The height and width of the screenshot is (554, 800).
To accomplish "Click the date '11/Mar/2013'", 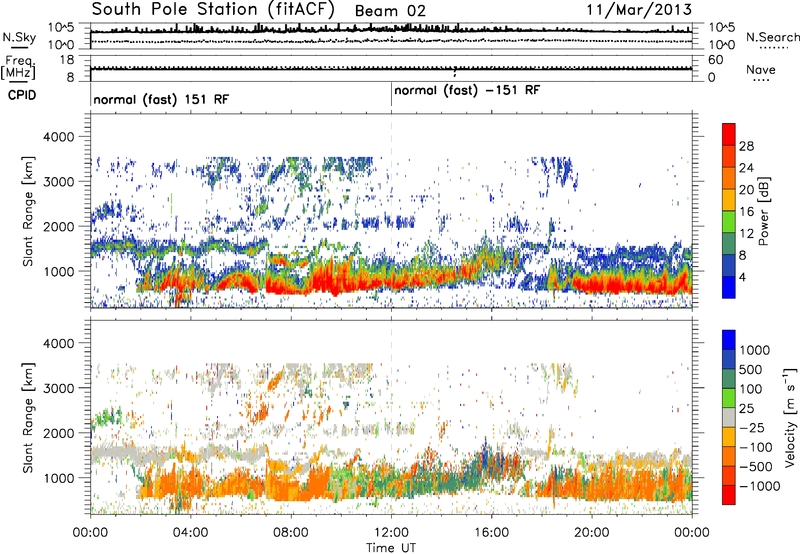I will click(639, 9).
